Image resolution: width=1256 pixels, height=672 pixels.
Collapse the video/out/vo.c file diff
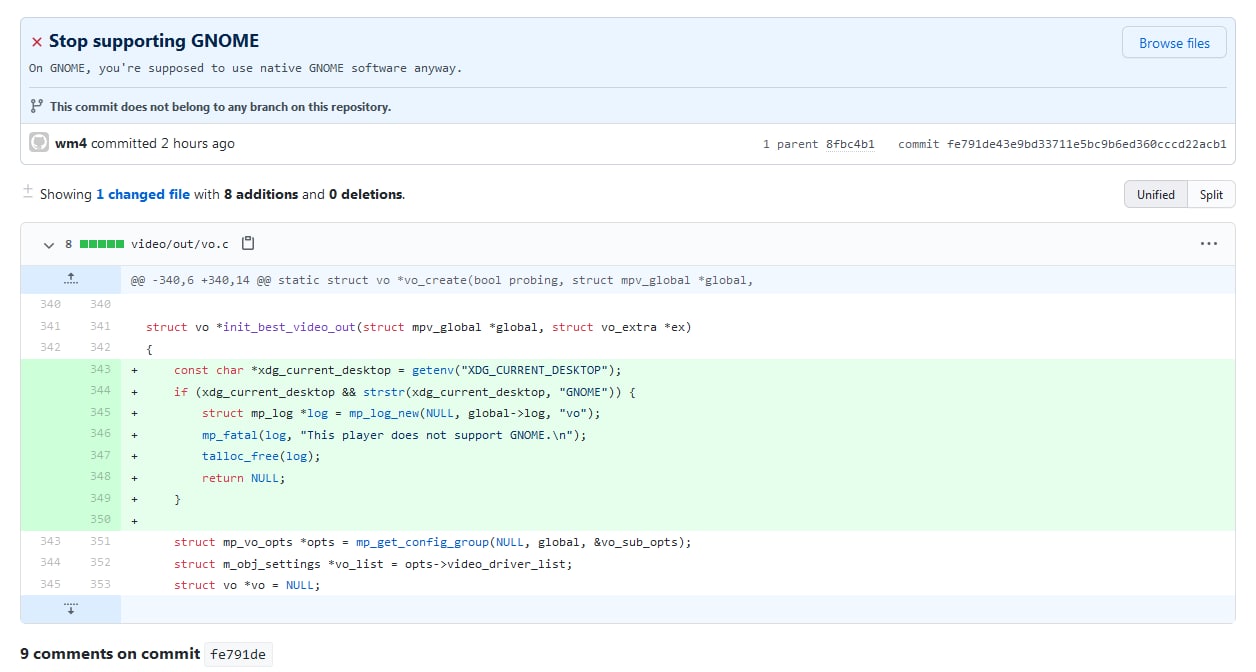point(48,244)
